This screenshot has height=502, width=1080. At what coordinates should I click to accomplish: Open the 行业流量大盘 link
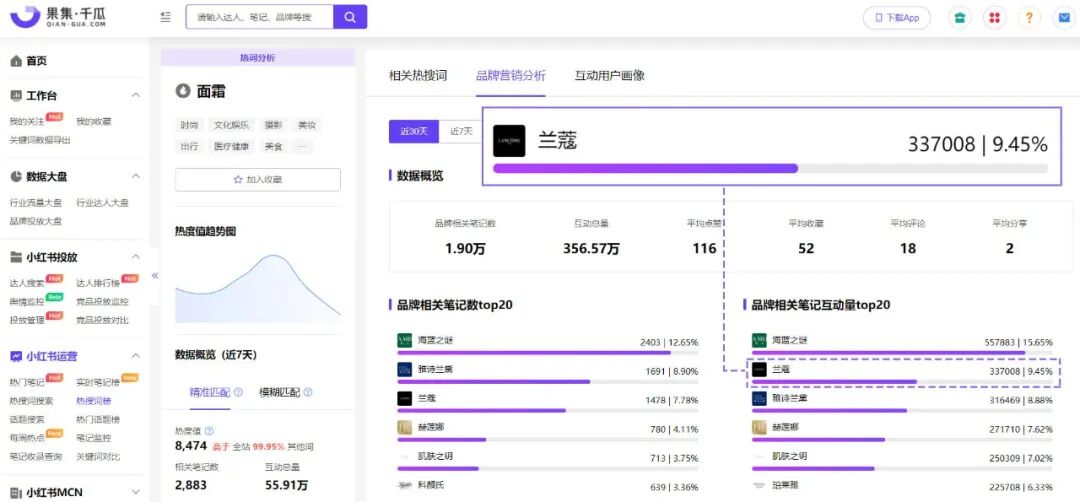35,202
